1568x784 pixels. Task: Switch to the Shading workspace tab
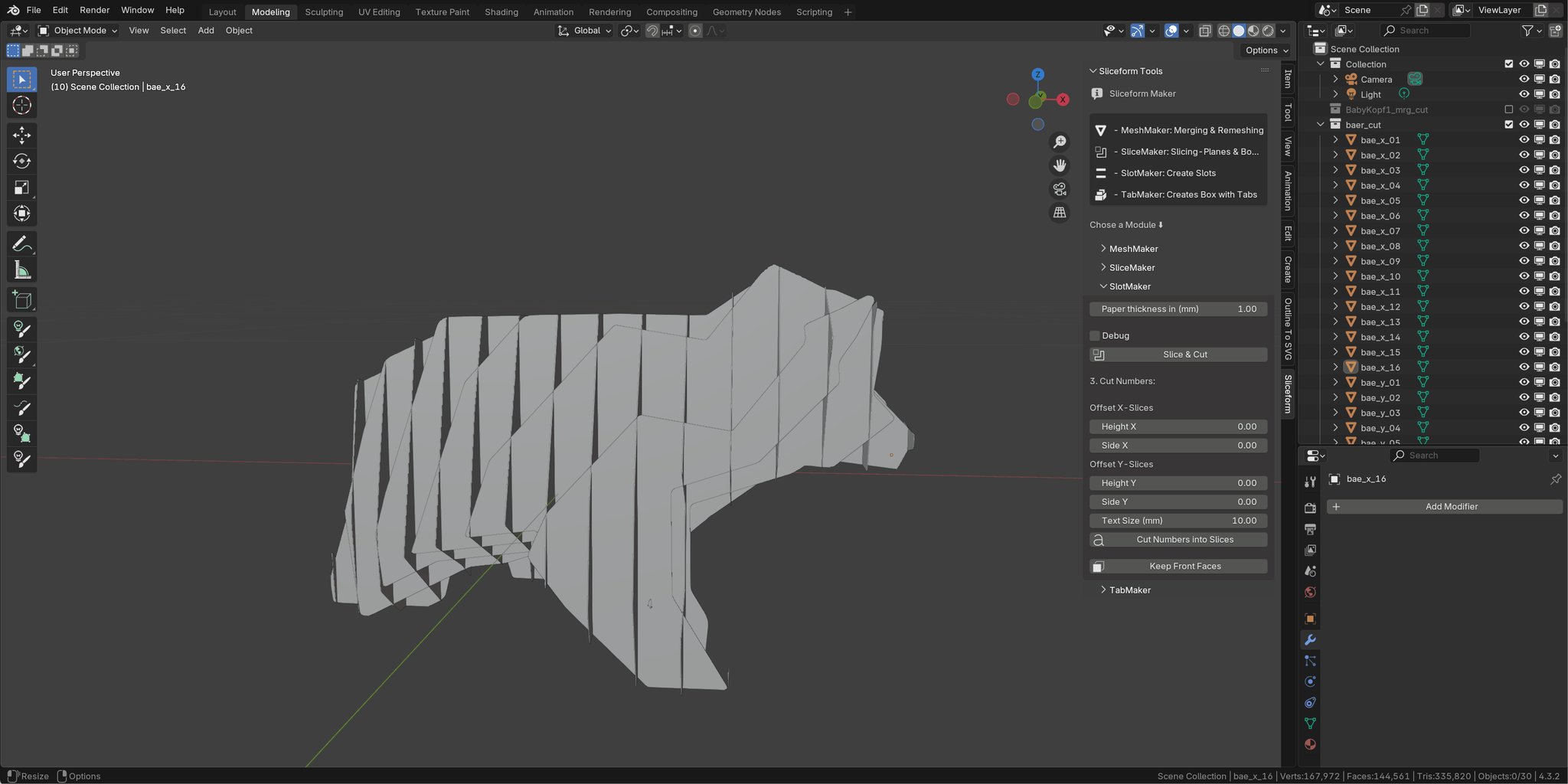tap(501, 11)
